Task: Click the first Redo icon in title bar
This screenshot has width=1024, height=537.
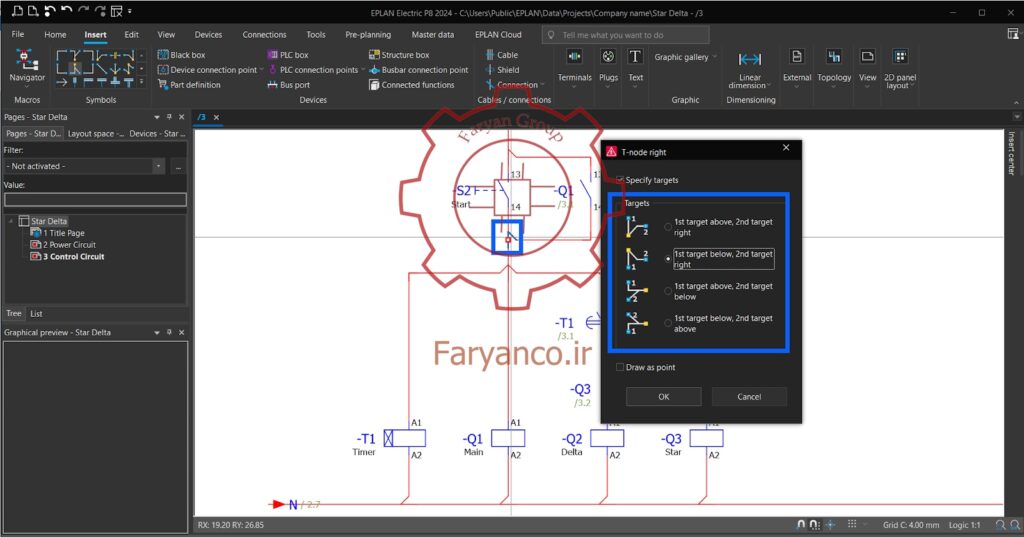Action: click(83, 10)
